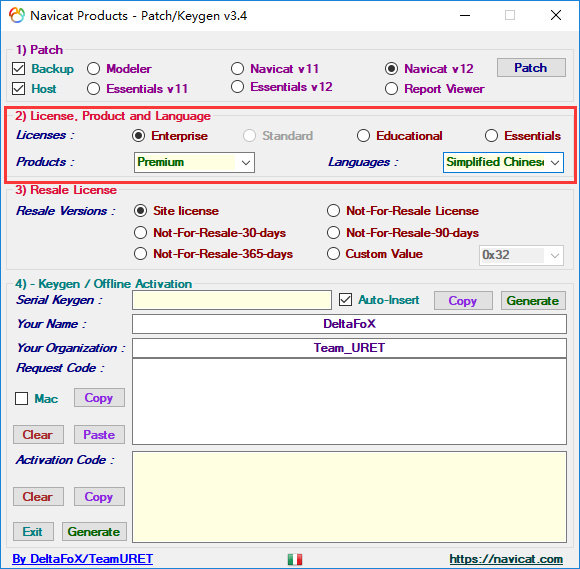The width and height of the screenshot is (580, 569).
Task: Click the bottom Generate activation button
Action: 94,532
